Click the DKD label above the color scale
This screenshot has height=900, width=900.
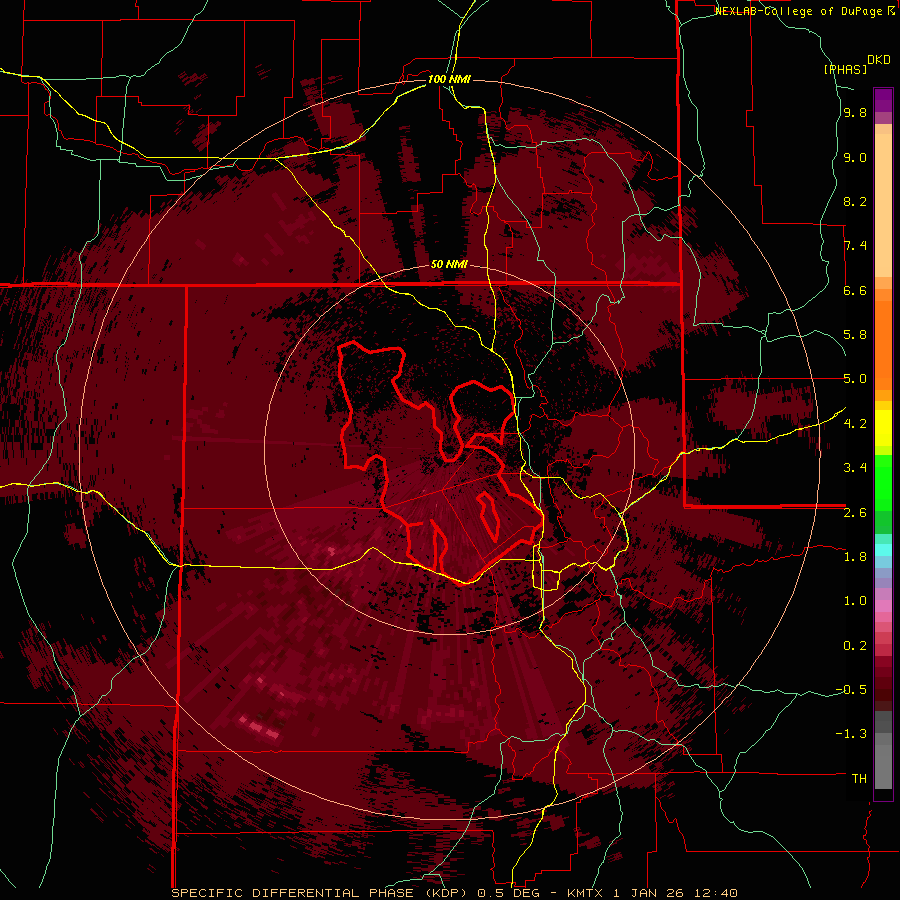(x=879, y=60)
